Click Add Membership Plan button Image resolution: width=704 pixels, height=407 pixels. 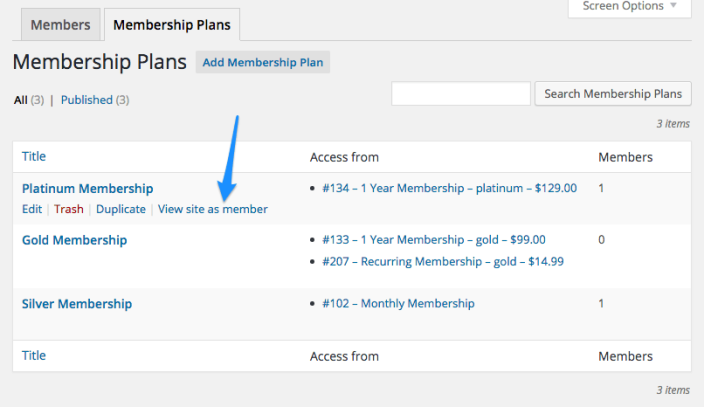coord(263,62)
